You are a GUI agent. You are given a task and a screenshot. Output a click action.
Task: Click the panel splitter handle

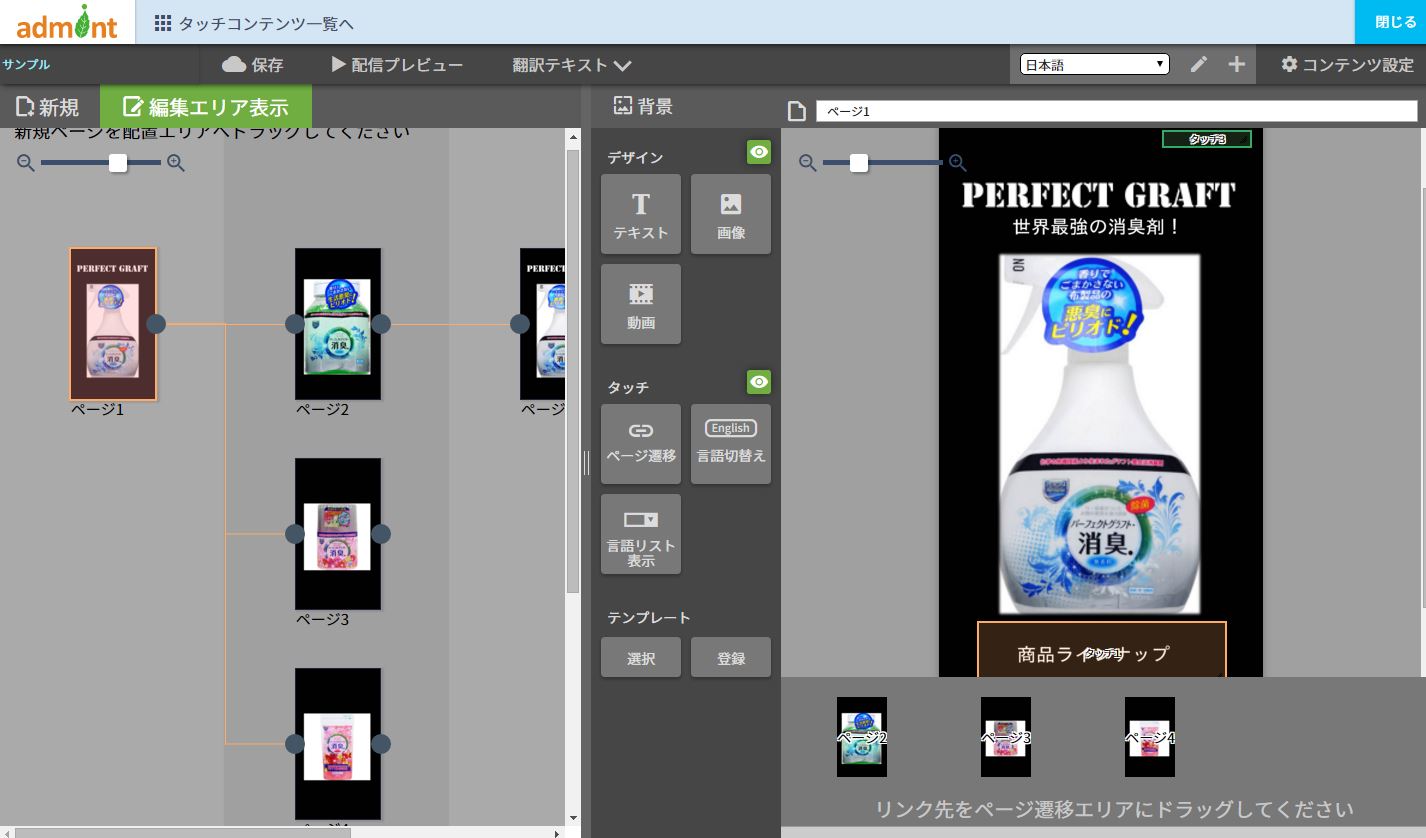click(586, 462)
